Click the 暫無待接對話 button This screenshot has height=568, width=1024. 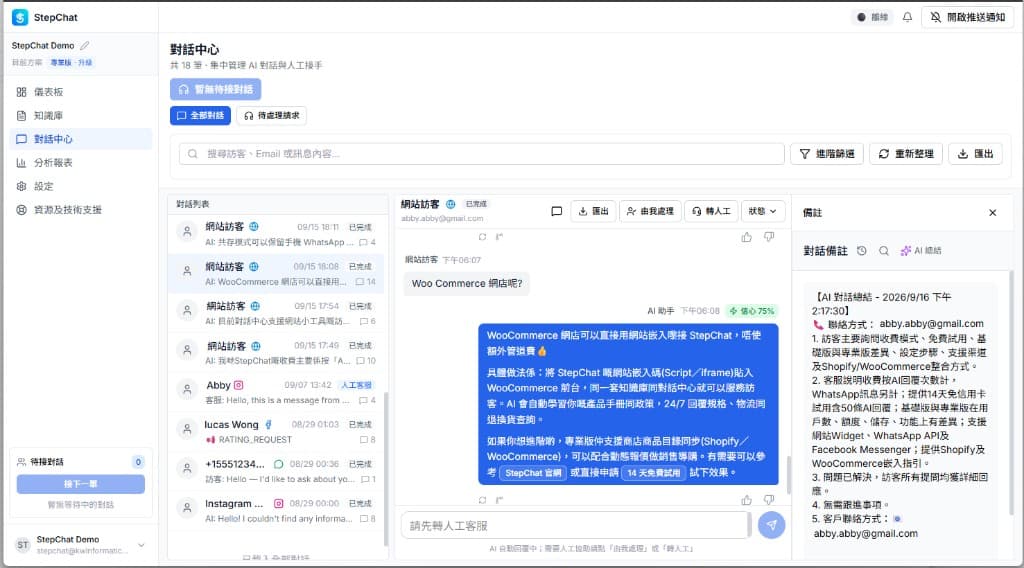[216, 89]
